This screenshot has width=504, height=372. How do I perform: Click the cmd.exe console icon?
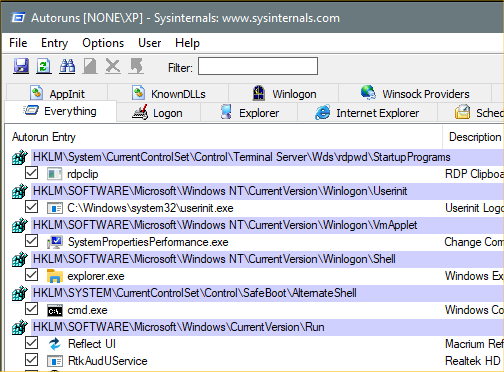pos(55,310)
